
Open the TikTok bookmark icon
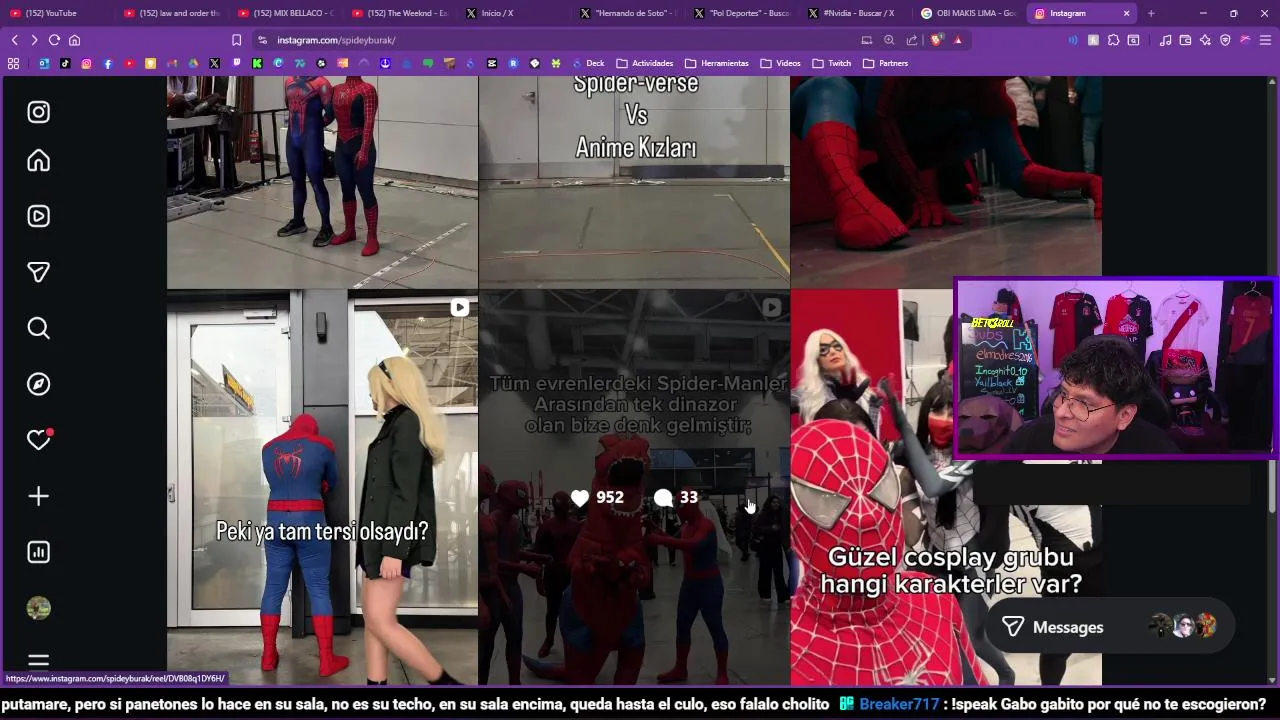pos(65,63)
